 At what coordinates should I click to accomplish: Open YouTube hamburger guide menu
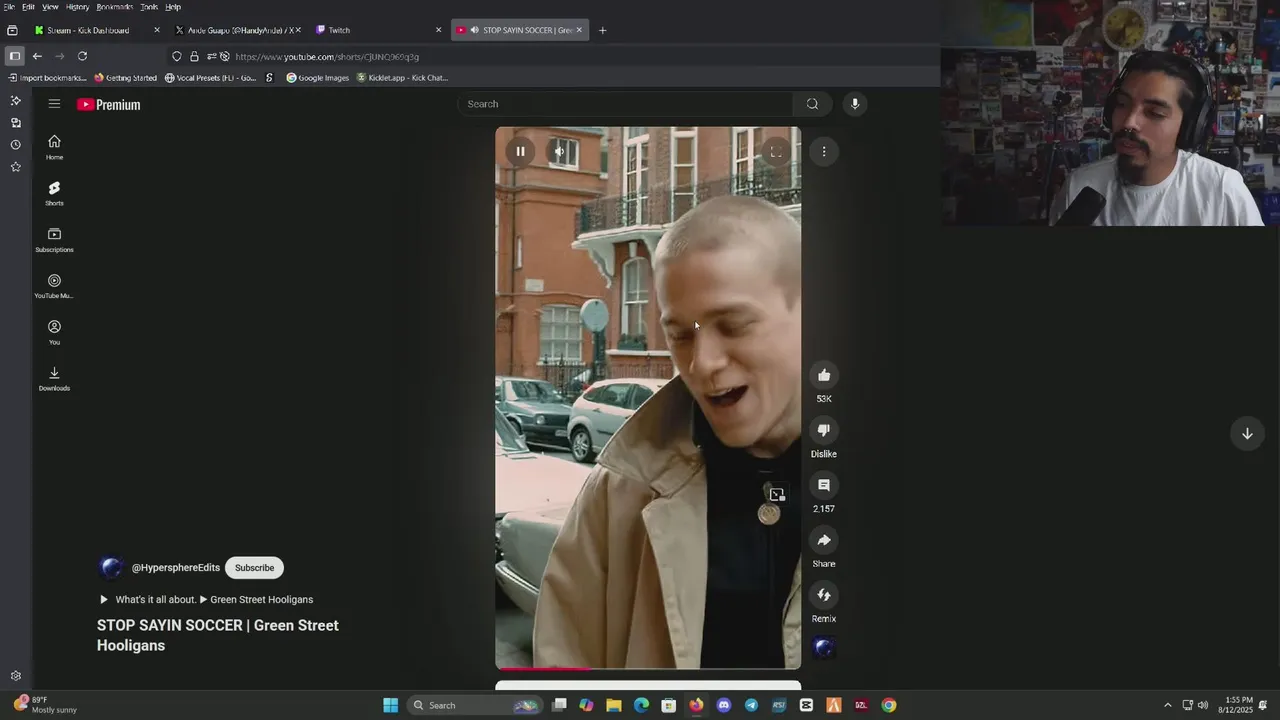54,104
